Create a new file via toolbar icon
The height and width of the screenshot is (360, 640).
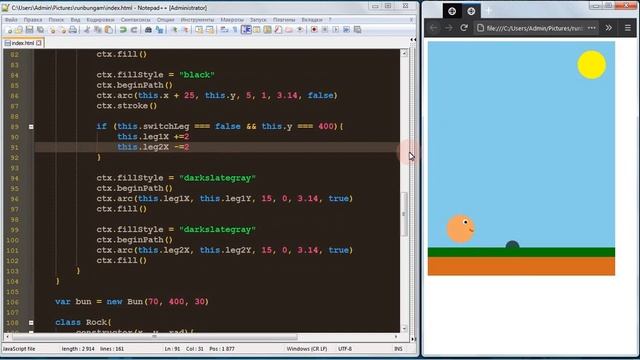[9, 29]
